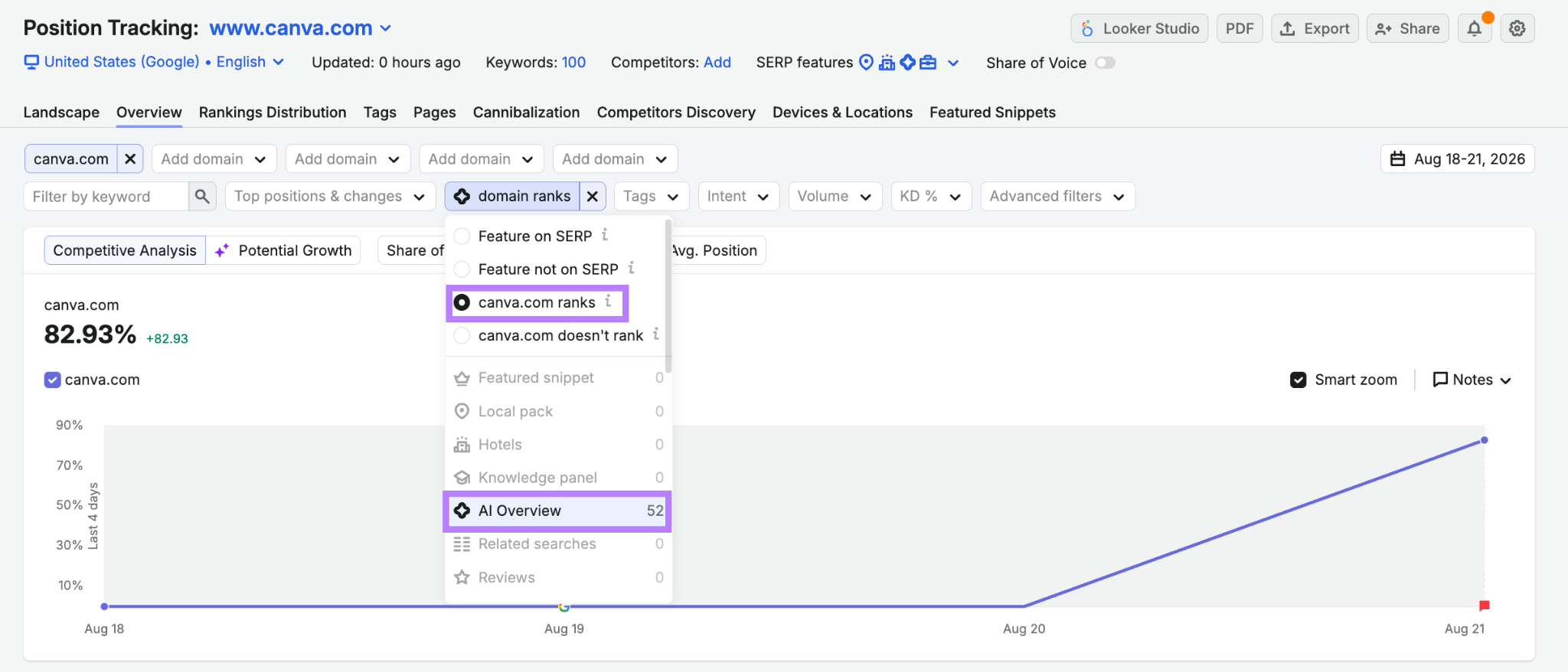
Task: Click the Avg. Position button
Action: point(717,250)
